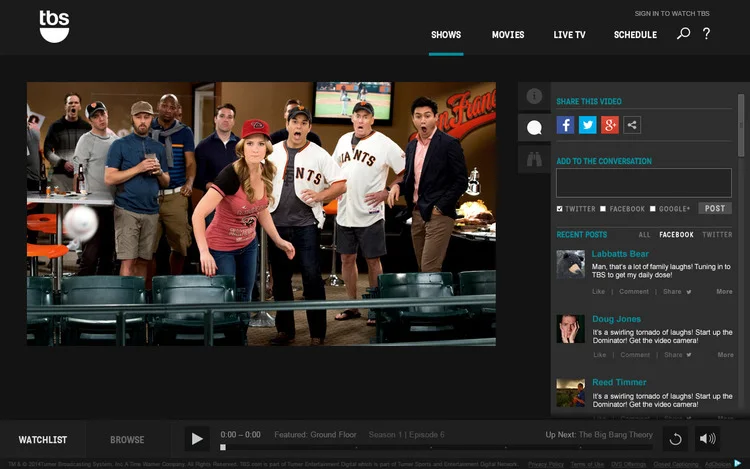
Task: Like the Labbatts Bear post
Action: click(x=598, y=292)
